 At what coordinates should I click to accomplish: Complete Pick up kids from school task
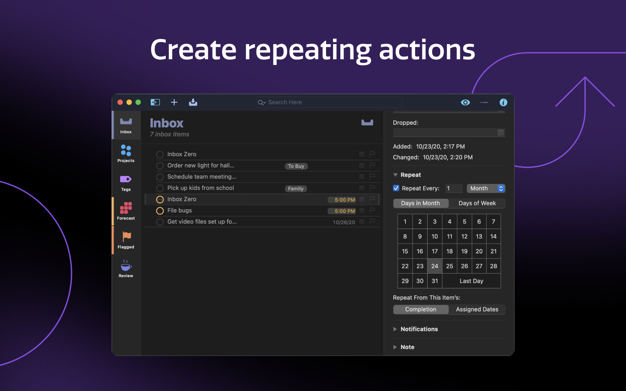tap(160, 188)
